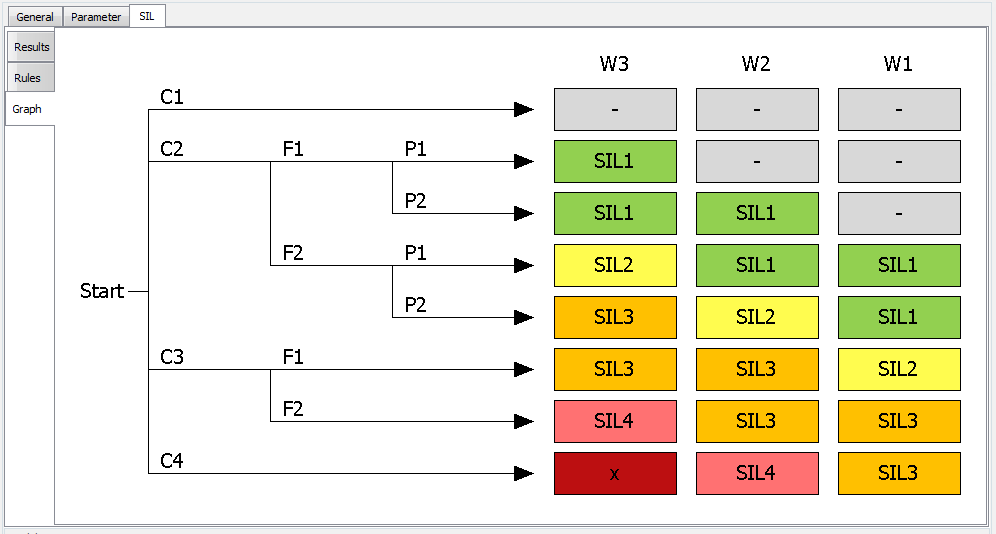Select the SIL4 cell under W2
996x534 pixels.
(757, 473)
